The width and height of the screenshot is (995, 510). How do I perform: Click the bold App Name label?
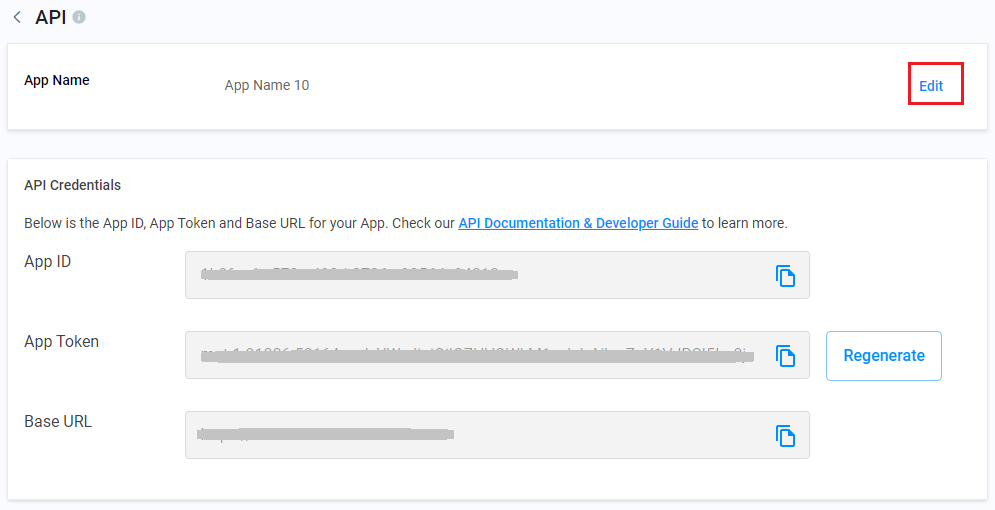[57, 80]
